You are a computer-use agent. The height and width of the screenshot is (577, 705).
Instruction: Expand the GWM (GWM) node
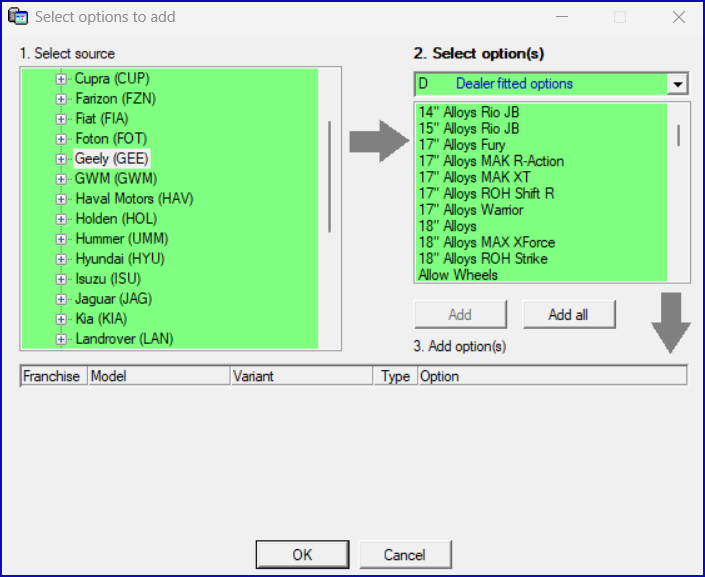coord(61,179)
